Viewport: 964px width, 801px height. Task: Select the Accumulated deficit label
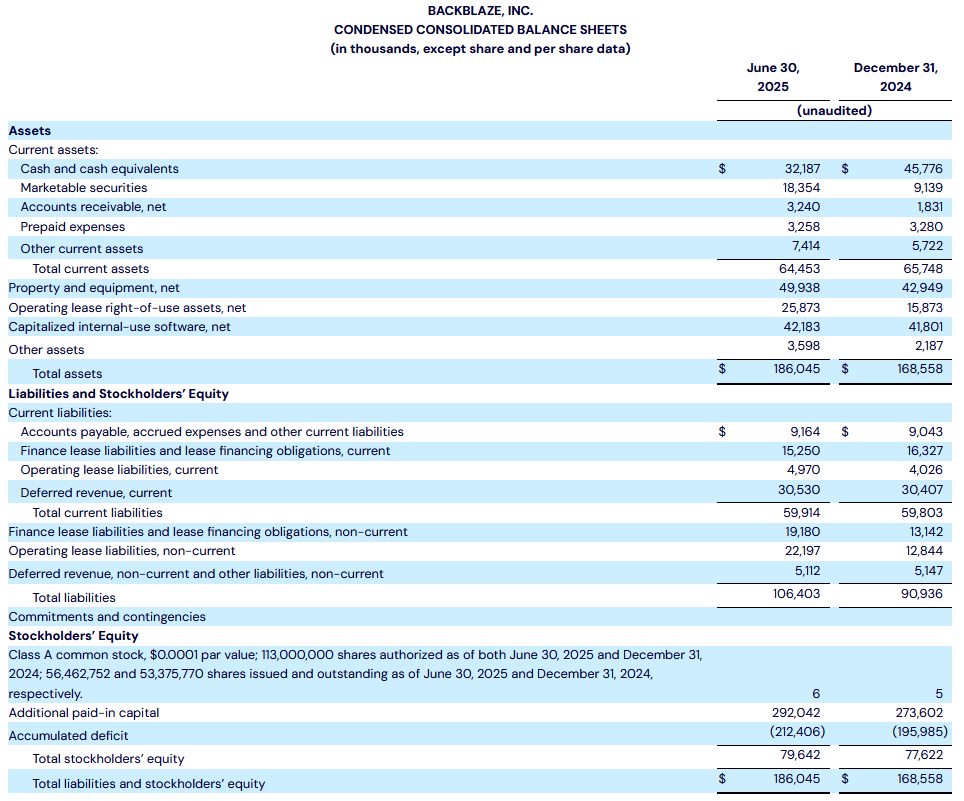68,736
